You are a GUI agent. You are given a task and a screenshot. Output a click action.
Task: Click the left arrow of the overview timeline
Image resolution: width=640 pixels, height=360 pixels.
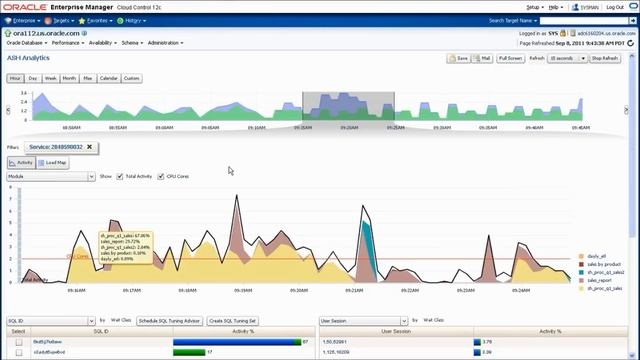pos(8,110)
